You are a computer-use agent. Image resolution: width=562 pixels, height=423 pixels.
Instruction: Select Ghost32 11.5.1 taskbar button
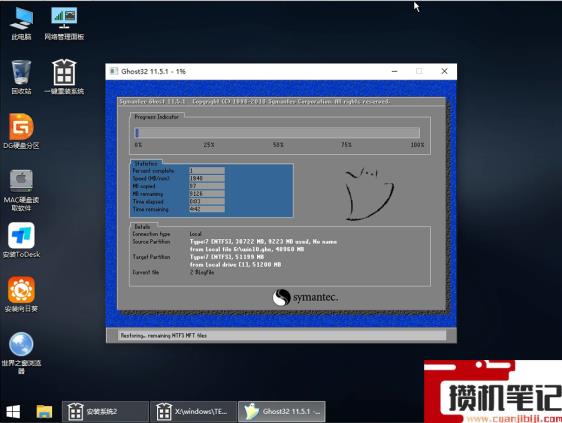pos(282,411)
